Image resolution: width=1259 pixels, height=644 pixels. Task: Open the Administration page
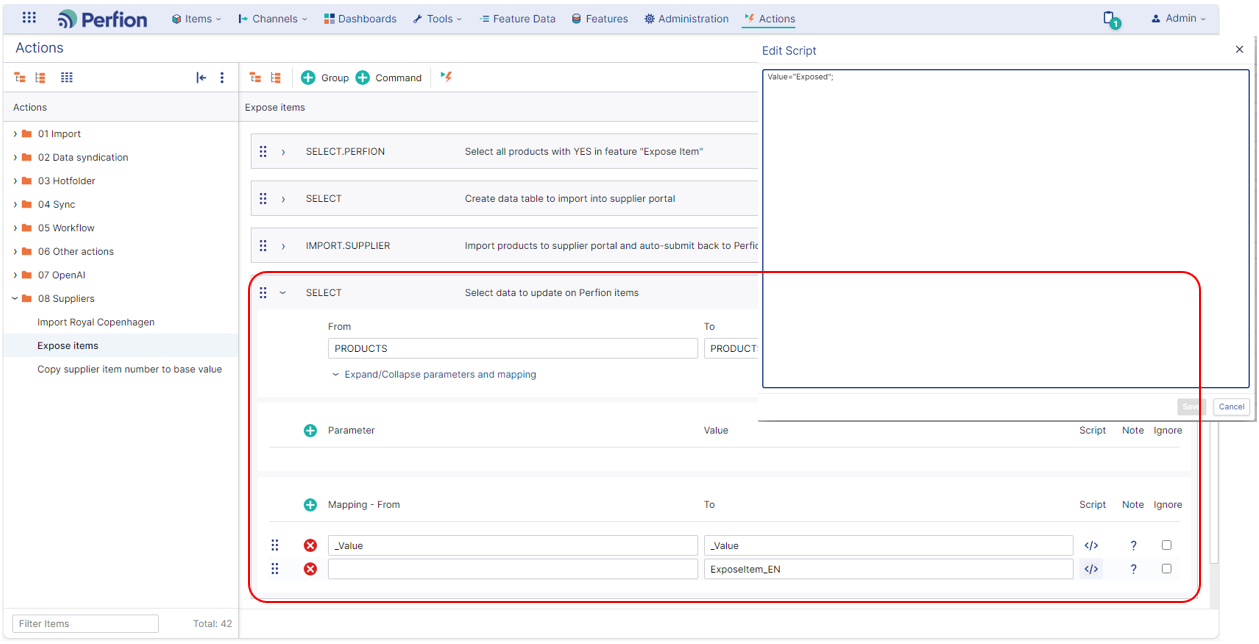click(x=686, y=19)
